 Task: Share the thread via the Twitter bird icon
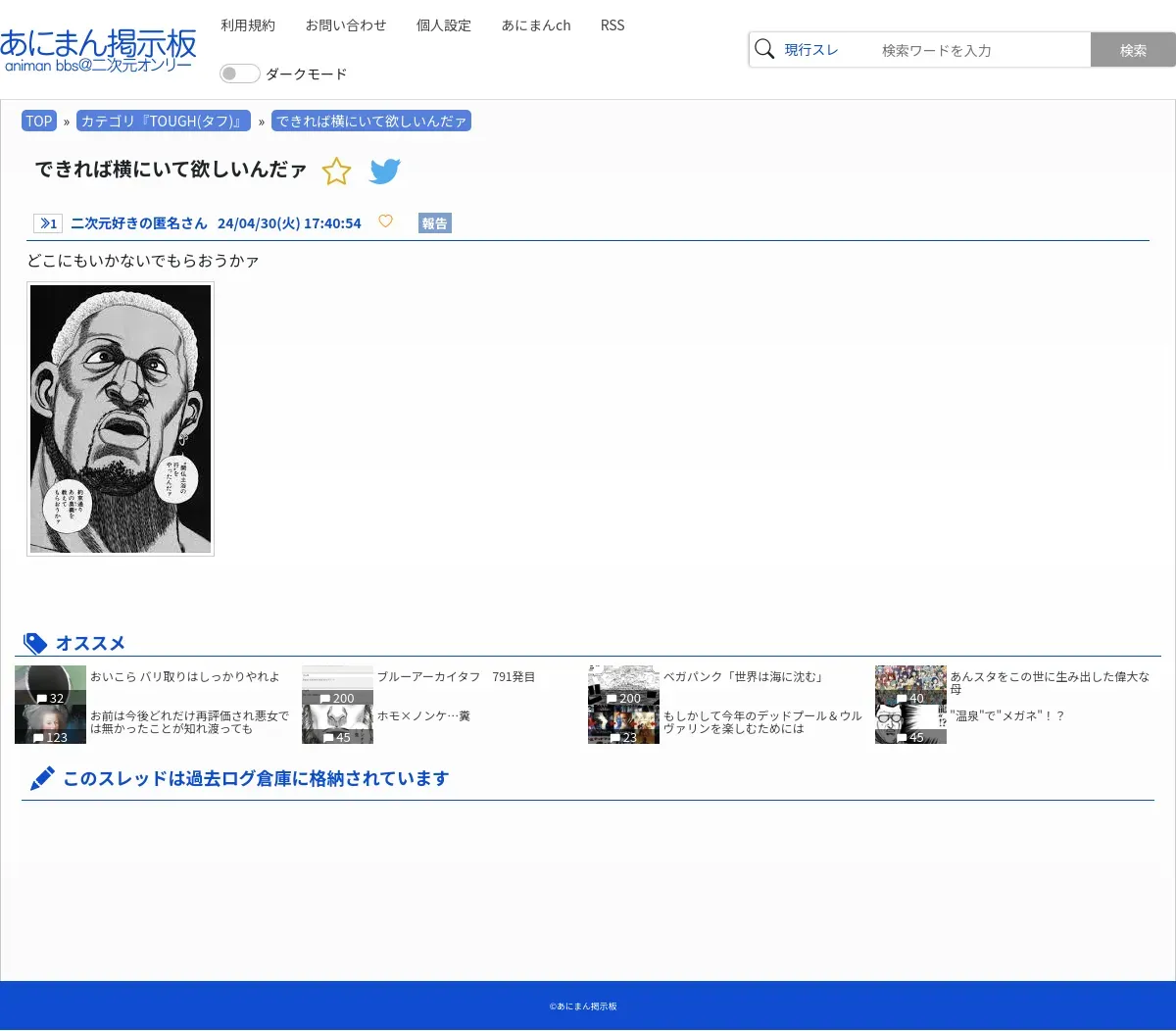point(385,172)
